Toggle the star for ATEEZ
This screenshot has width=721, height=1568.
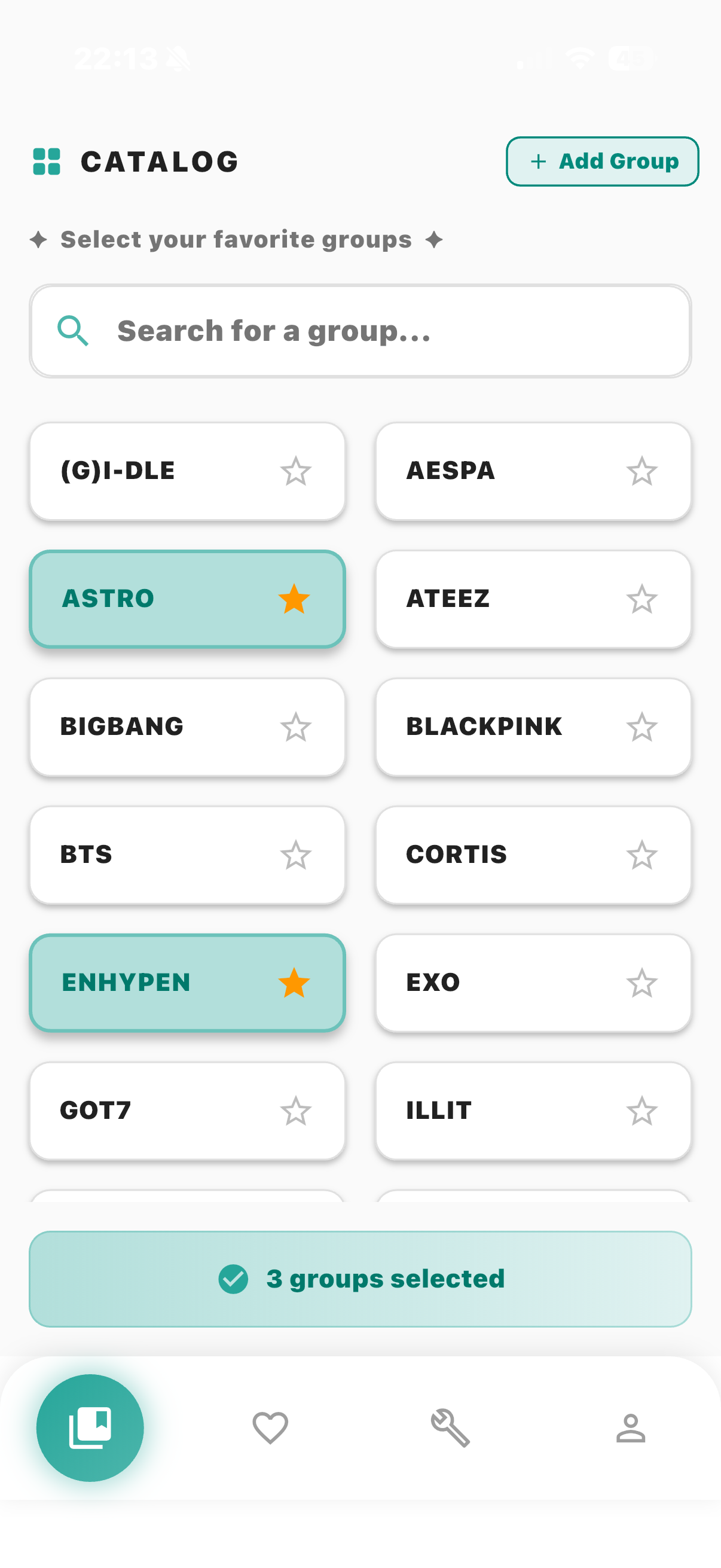pos(642,599)
